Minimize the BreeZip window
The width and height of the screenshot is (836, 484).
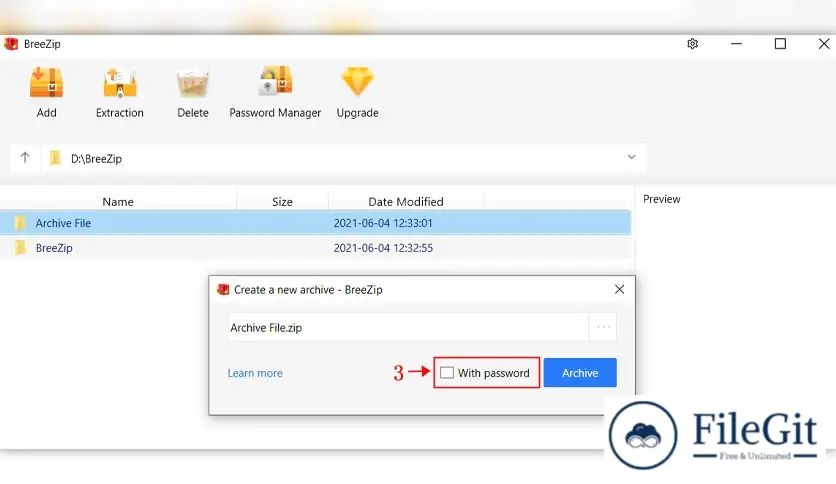tap(736, 44)
